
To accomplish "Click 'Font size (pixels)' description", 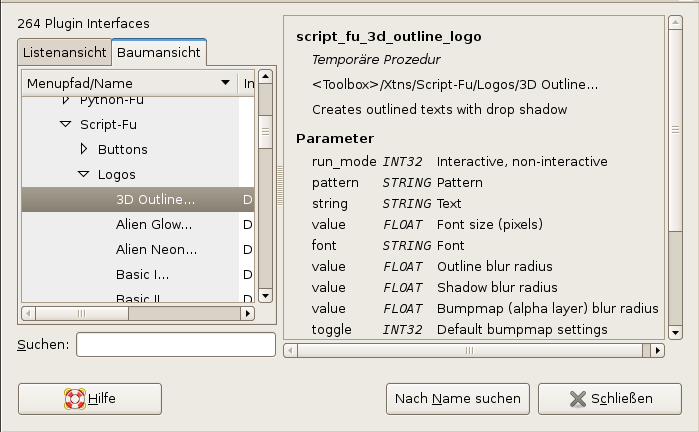I will [490, 224].
